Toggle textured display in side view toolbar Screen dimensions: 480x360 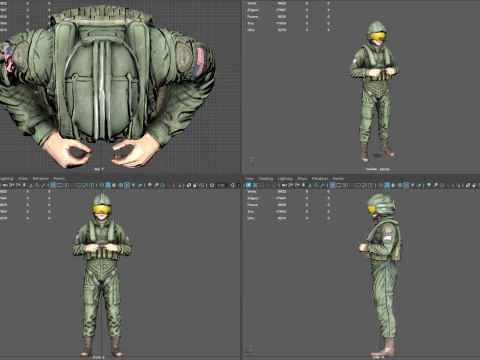coord(406,185)
